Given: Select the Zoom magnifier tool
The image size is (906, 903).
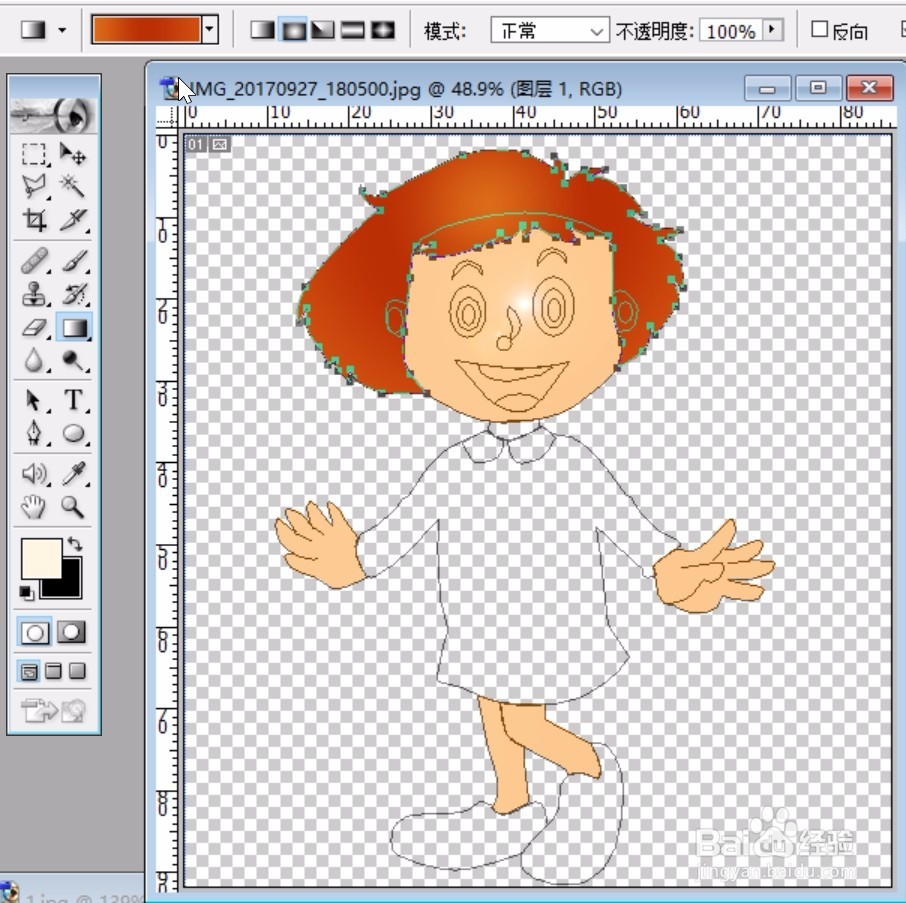Looking at the screenshot, I should pyautogui.click(x=73, y=507).
